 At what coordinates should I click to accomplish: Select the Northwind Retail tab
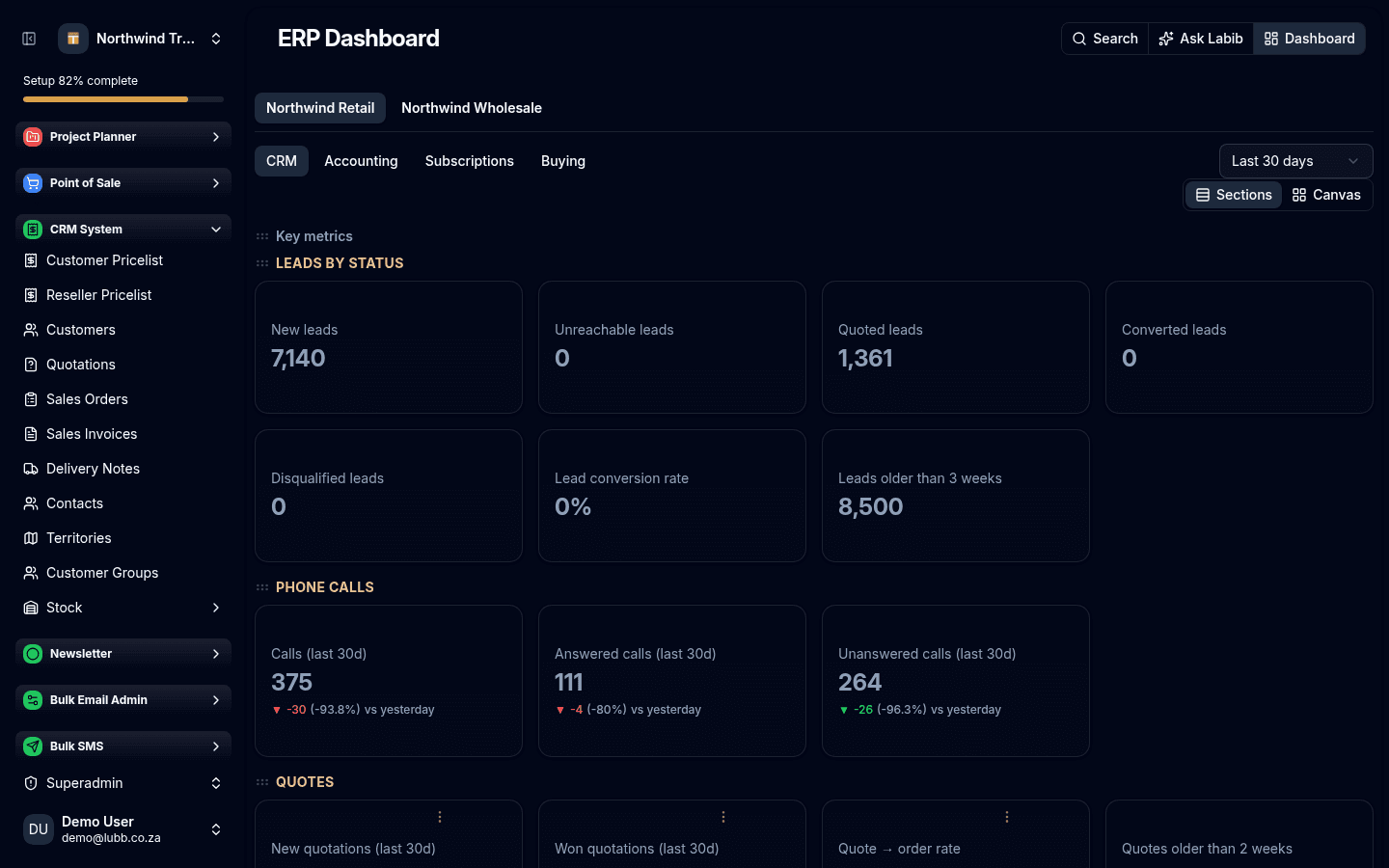pos(320,108)
